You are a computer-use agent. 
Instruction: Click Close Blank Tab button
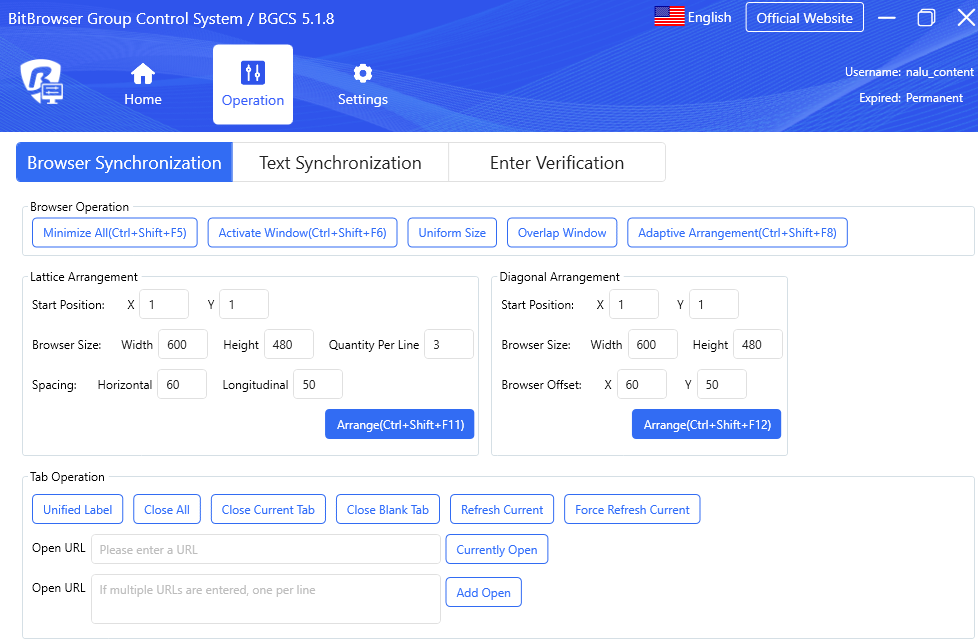point(388,509)
